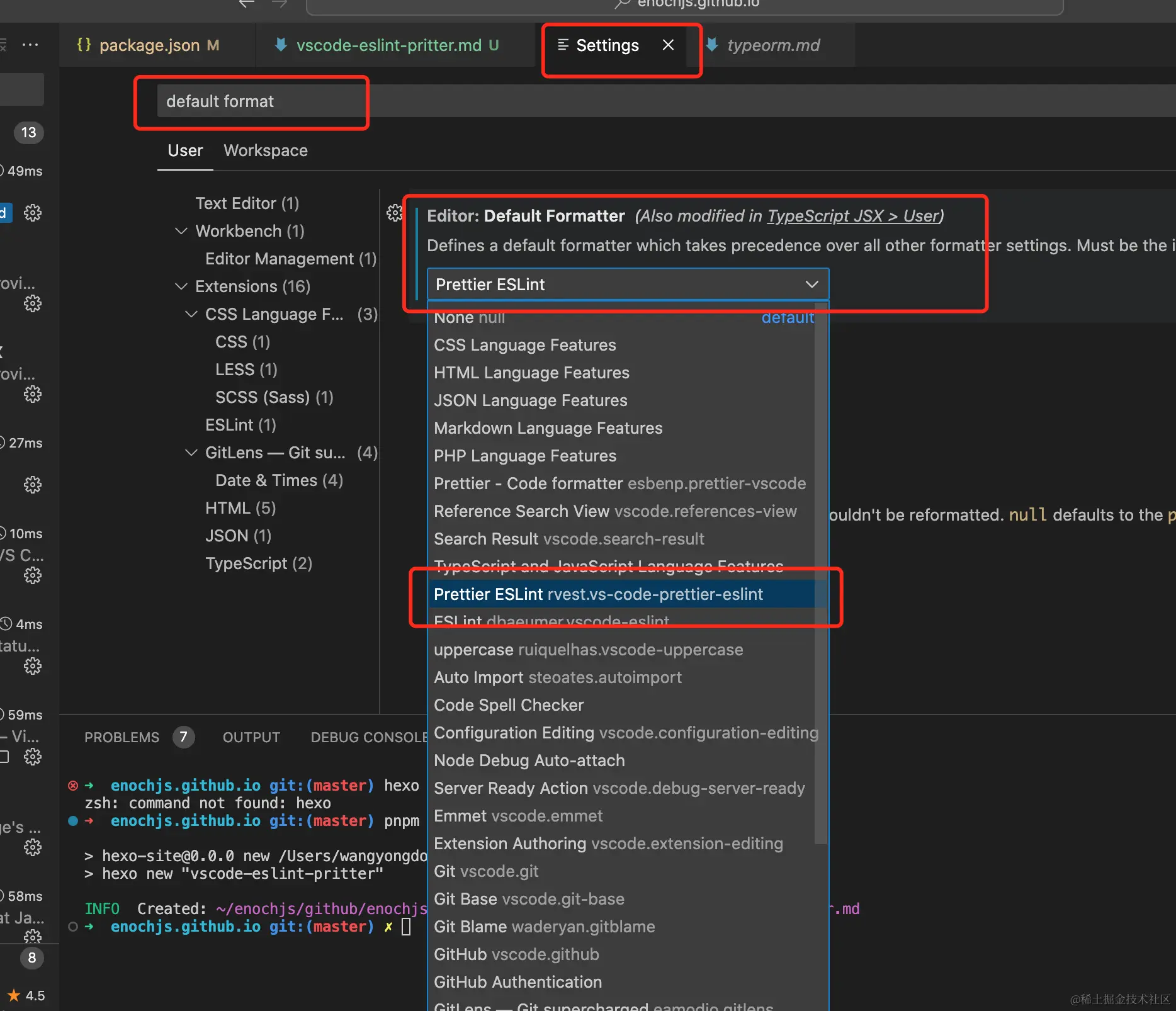Open Text Editor (1) settings category
Image resolution: width=1176 pixels, height=1011 pixels.
(247, 203)
